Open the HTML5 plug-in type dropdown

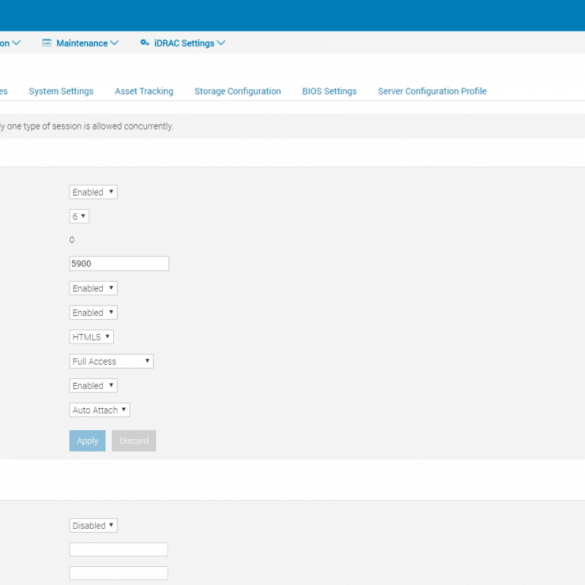[x=91, y=337]
